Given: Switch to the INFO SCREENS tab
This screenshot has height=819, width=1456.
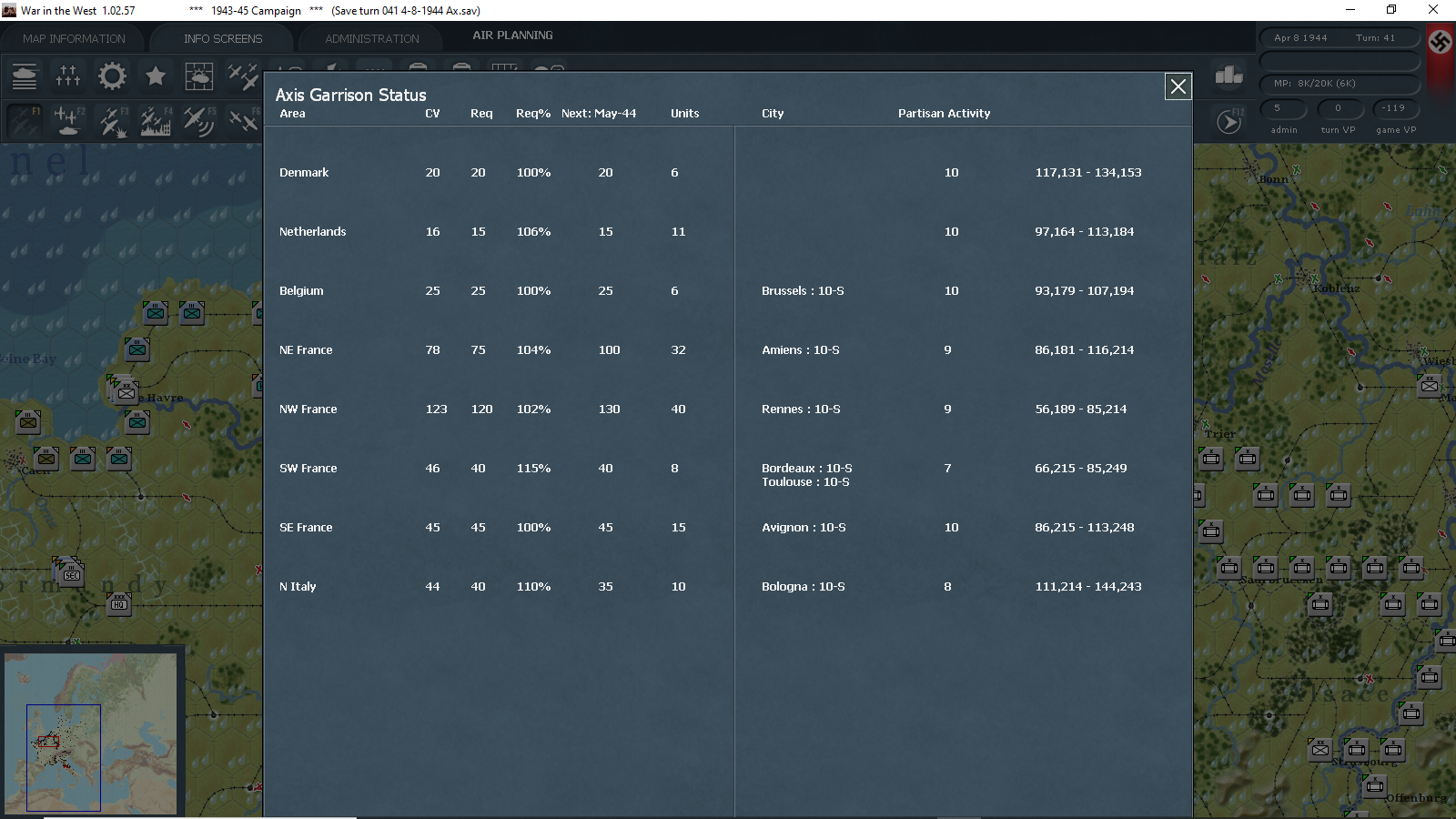Looking at the screenshot, I should pyautogui.click(x=223, y=39).
